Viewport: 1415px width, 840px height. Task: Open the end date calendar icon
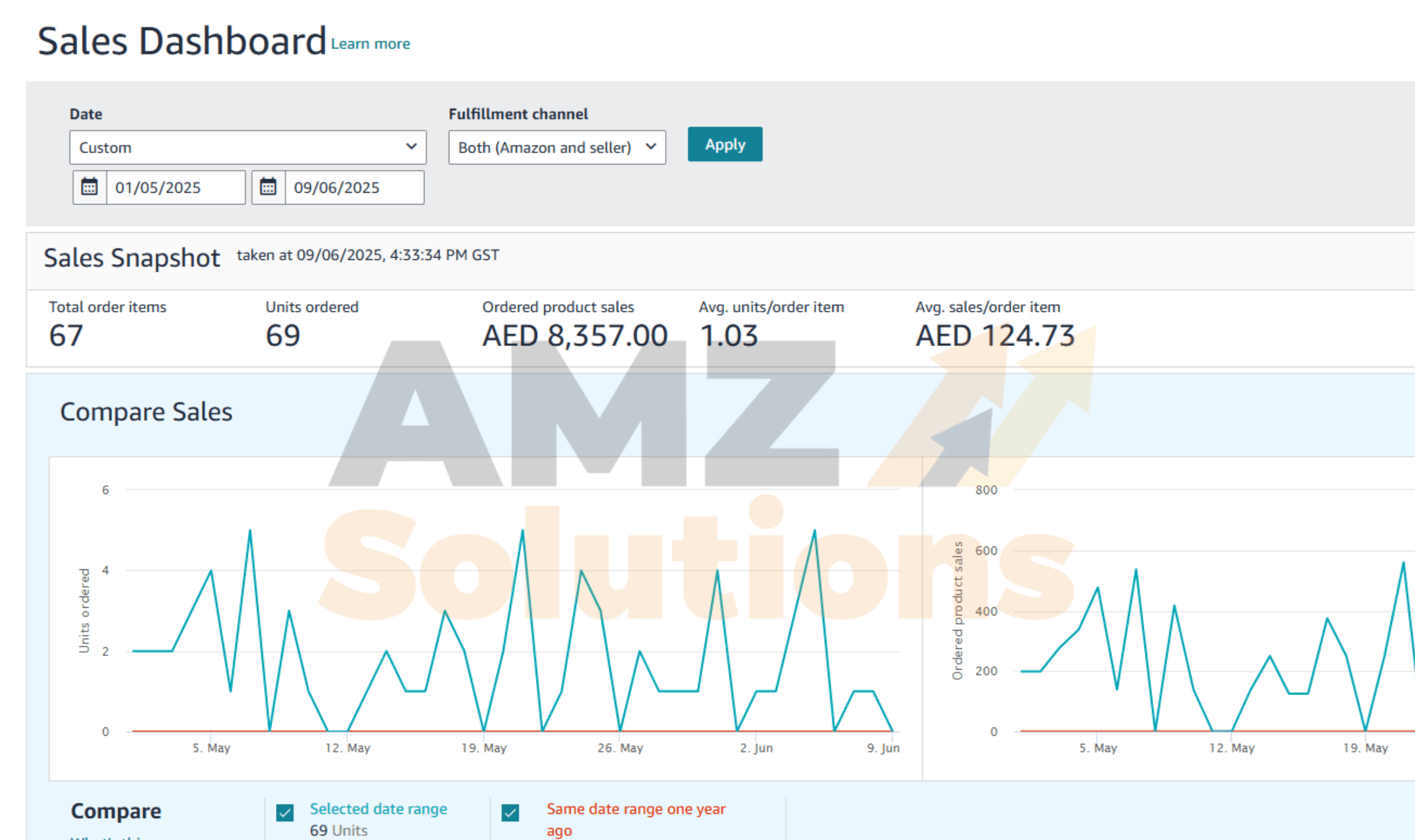click(268, 187)
